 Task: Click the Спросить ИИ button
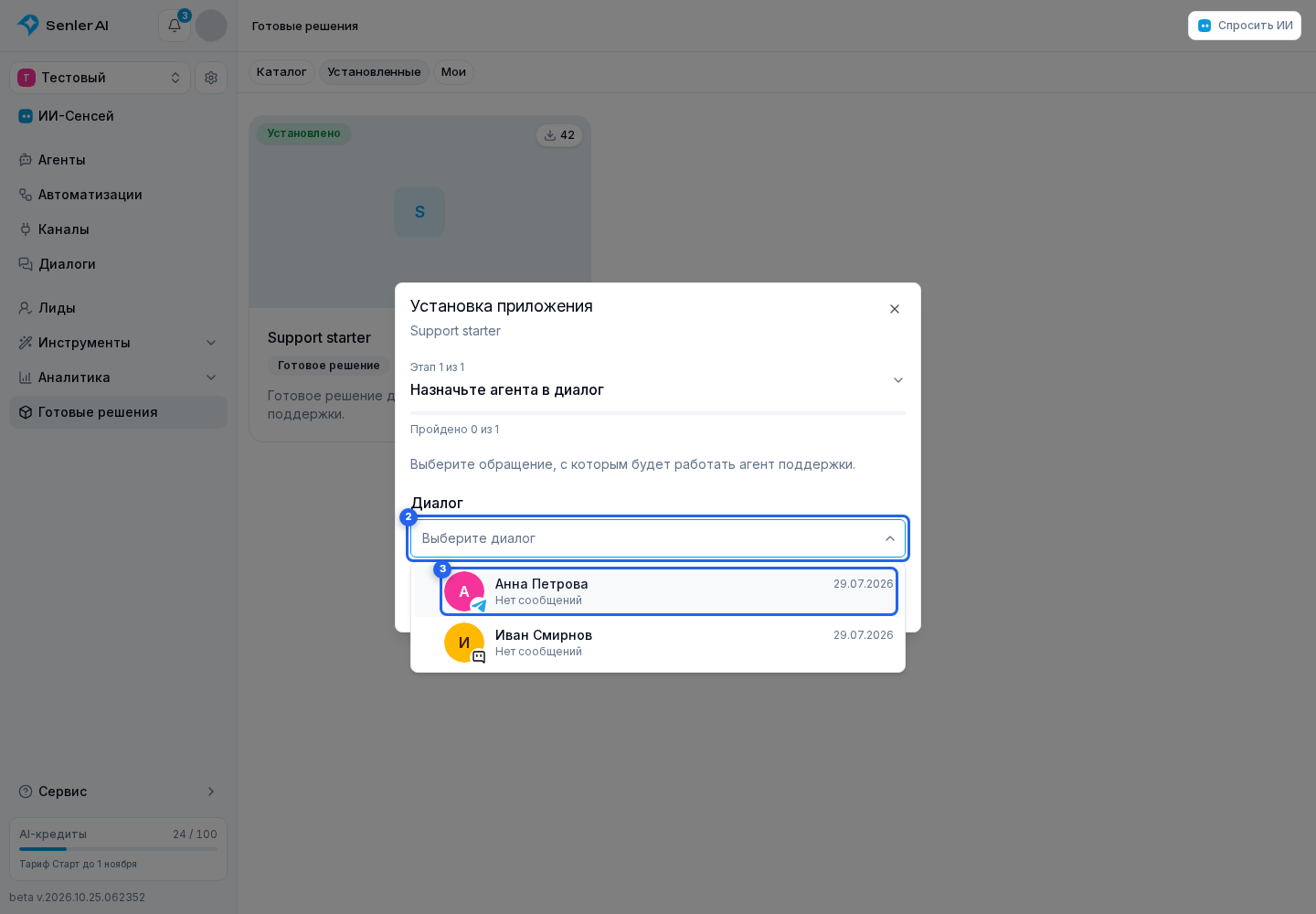pyautogui.click(x=1245, y=26)
